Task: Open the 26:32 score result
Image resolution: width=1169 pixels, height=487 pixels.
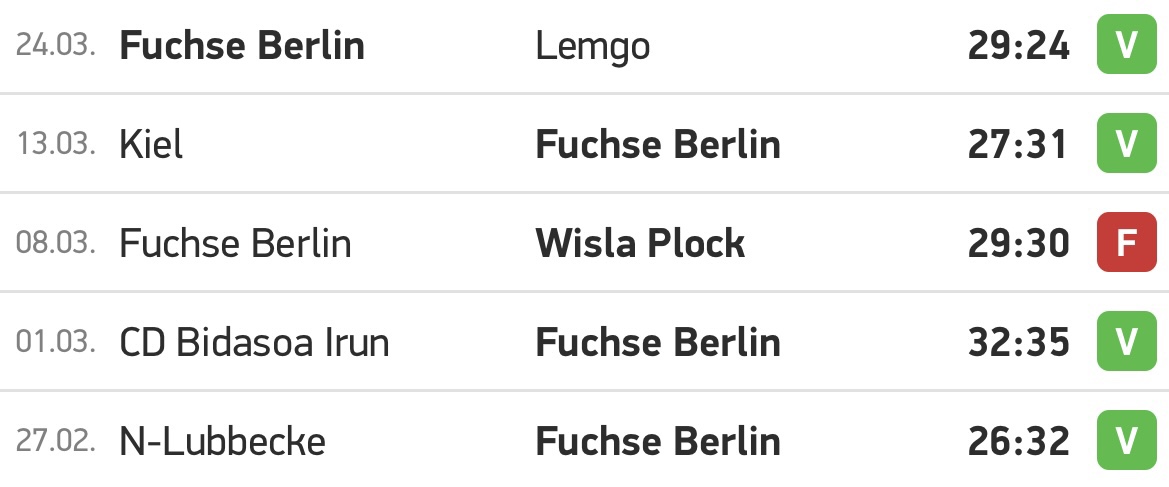Action: pos(1018,442)
